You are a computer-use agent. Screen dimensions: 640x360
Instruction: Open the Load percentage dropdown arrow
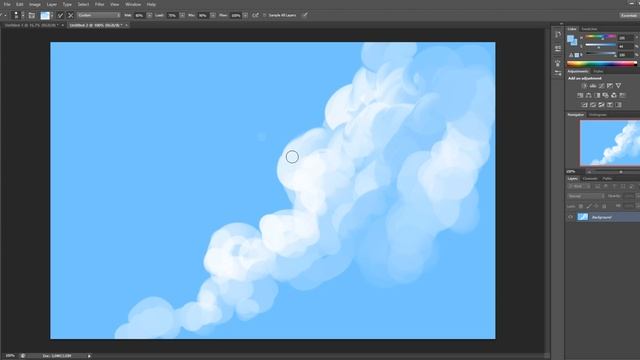coord(182,15)
